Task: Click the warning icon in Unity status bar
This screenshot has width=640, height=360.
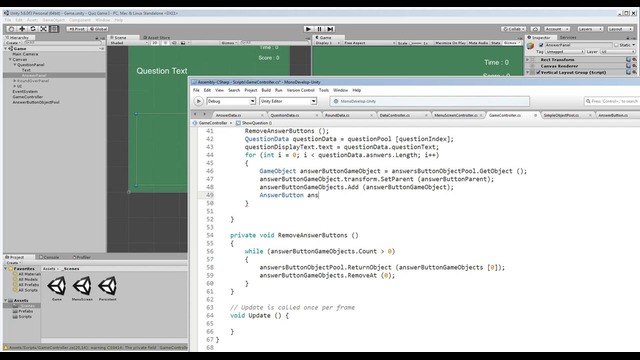Action: pos(6,348)
